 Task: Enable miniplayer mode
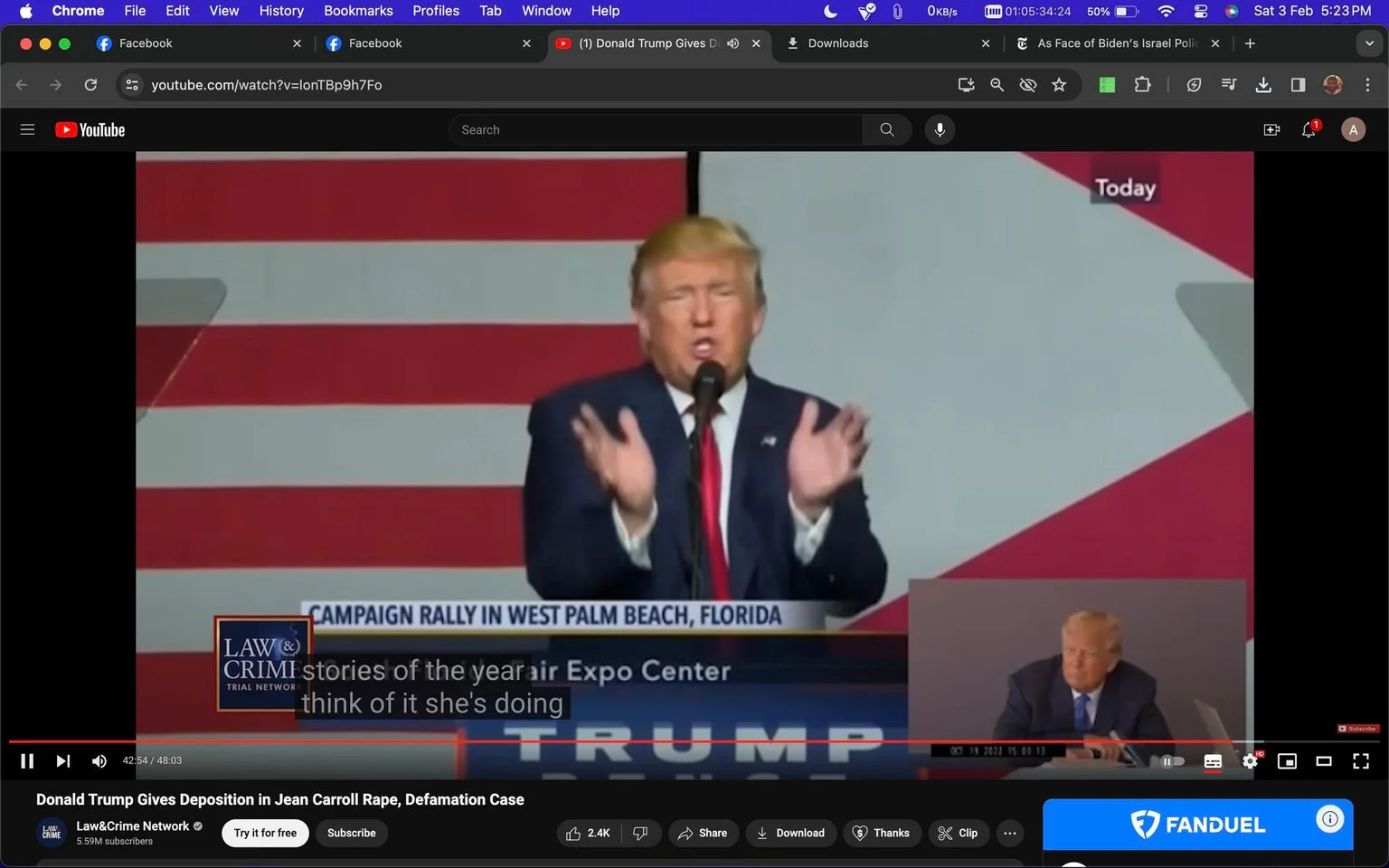click(x=1287, y=761)
